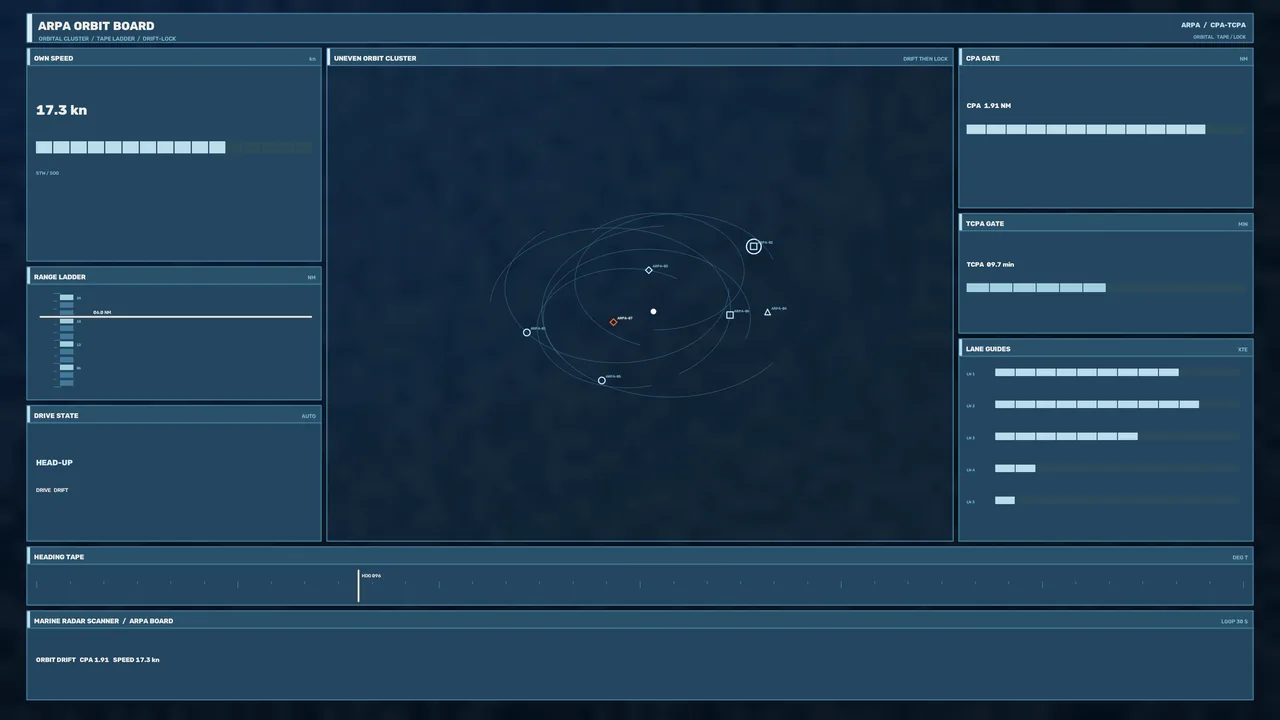Click the range ladder horizontal marker line
1280x720 pixels.
pos(176,317)
